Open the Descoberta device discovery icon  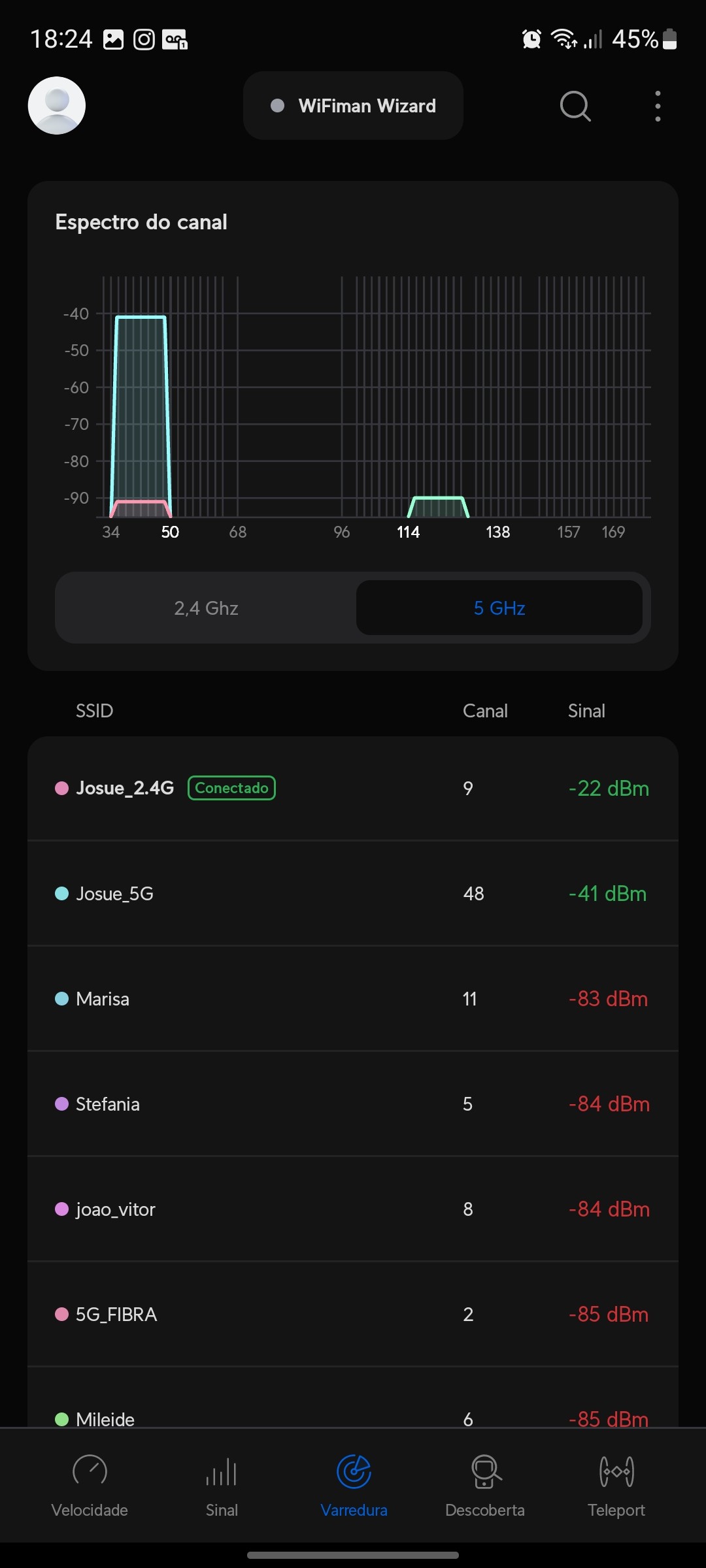point(485,1472)
